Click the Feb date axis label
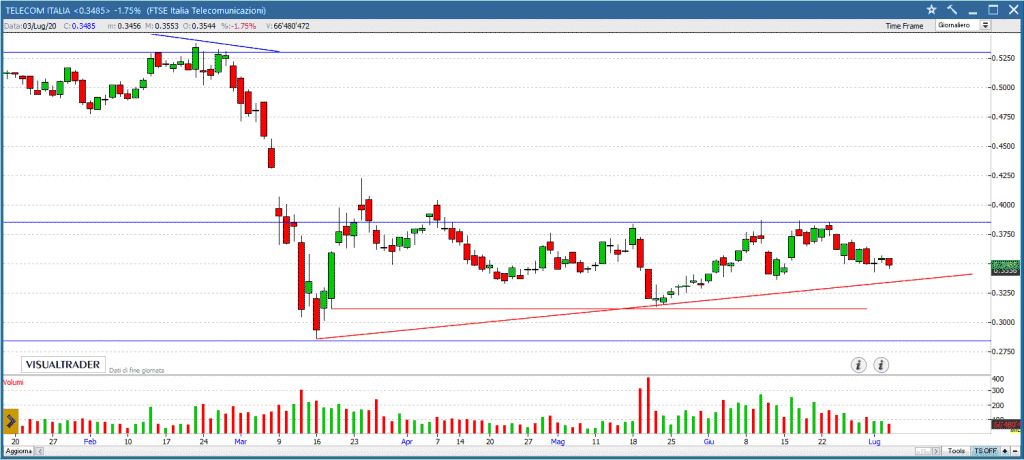Screen dimensions: 1024x460 pyautogui.click(x=90, y=441)
